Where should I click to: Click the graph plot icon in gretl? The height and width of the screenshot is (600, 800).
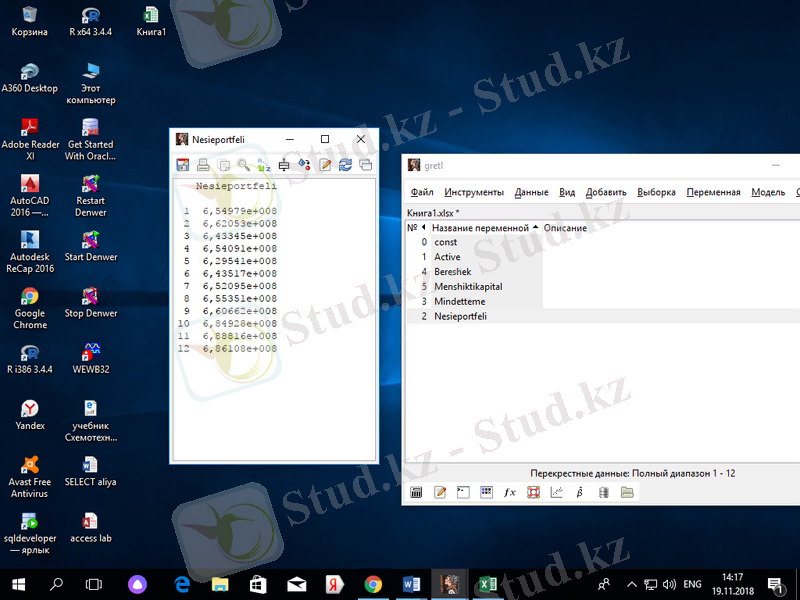[557, 492]
